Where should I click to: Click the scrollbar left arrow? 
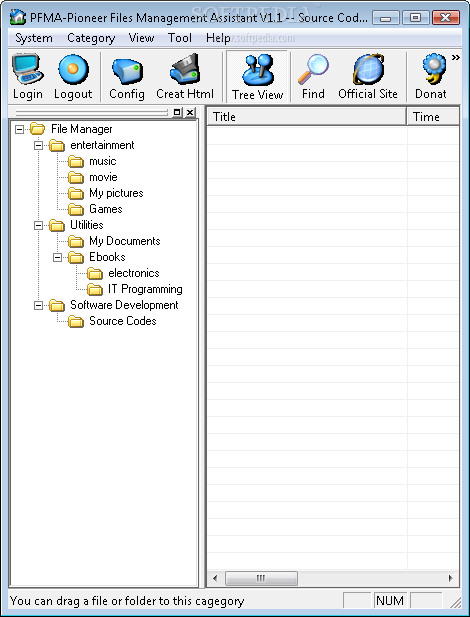tap(215, 578)
